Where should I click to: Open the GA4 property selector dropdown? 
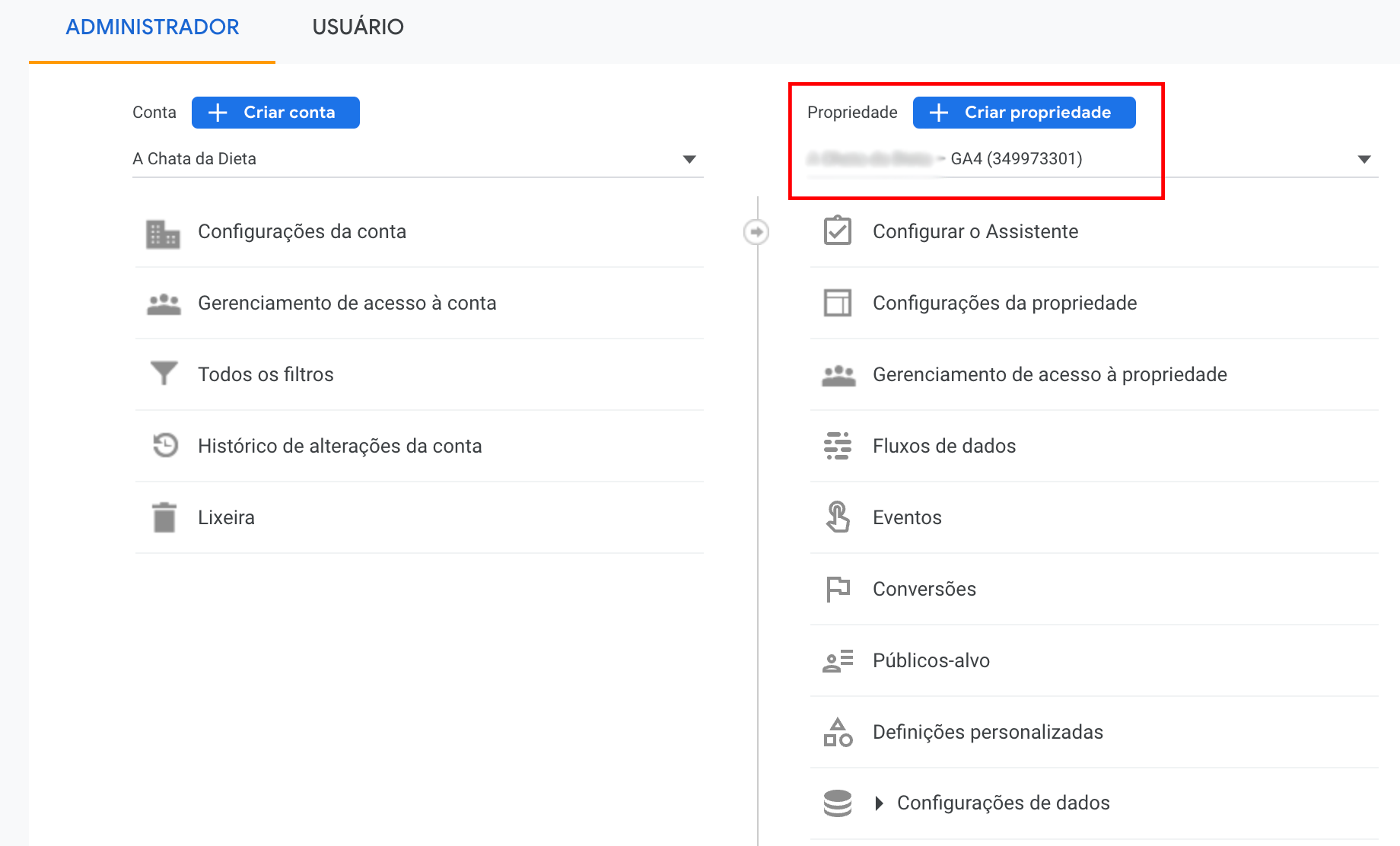pyautogui.click(x=1361, y=159)
